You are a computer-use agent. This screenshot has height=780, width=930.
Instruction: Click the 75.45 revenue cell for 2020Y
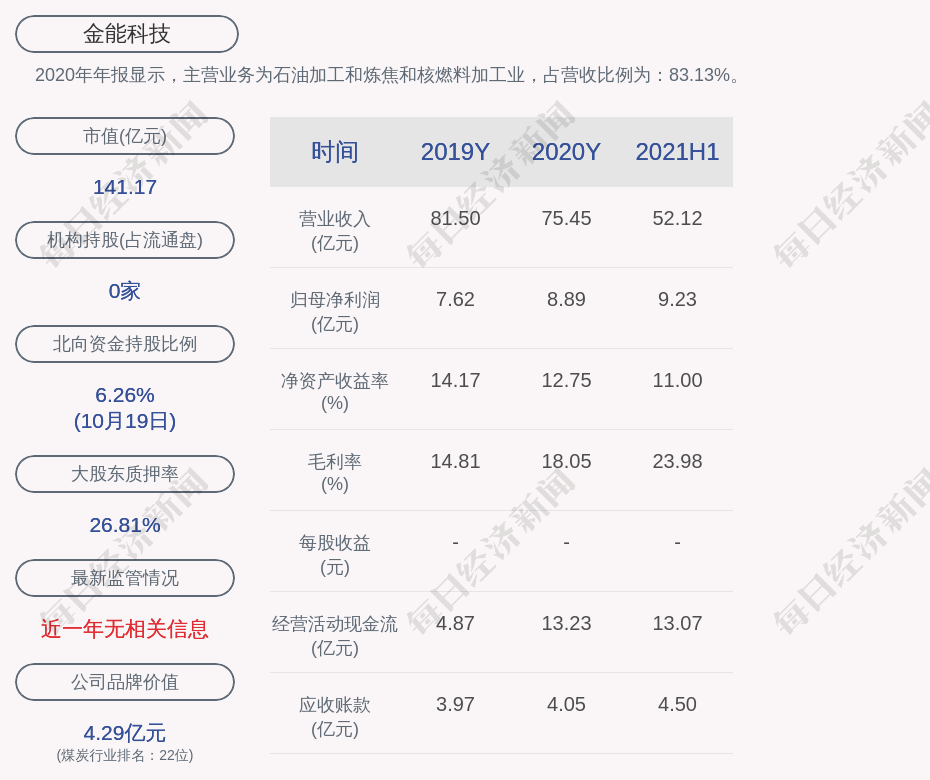coord(566,218)
